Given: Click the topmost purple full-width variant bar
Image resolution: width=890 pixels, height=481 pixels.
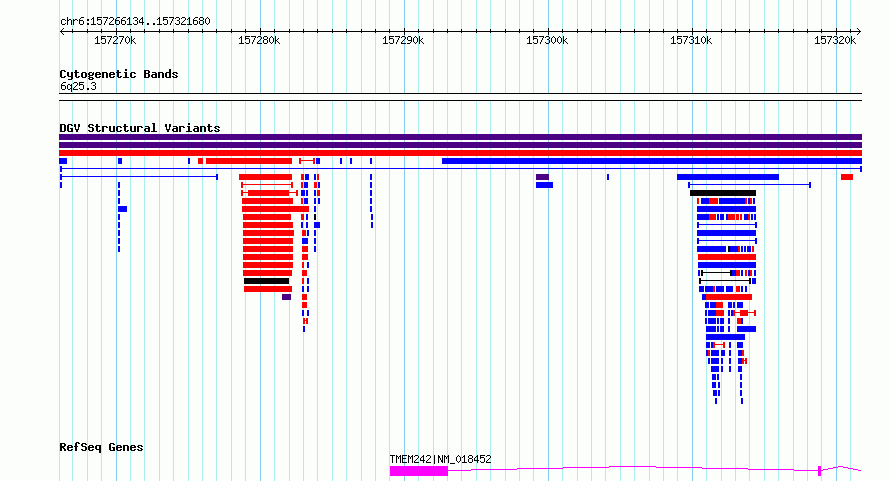Looking at the screenshot, I should coord(460,137).
